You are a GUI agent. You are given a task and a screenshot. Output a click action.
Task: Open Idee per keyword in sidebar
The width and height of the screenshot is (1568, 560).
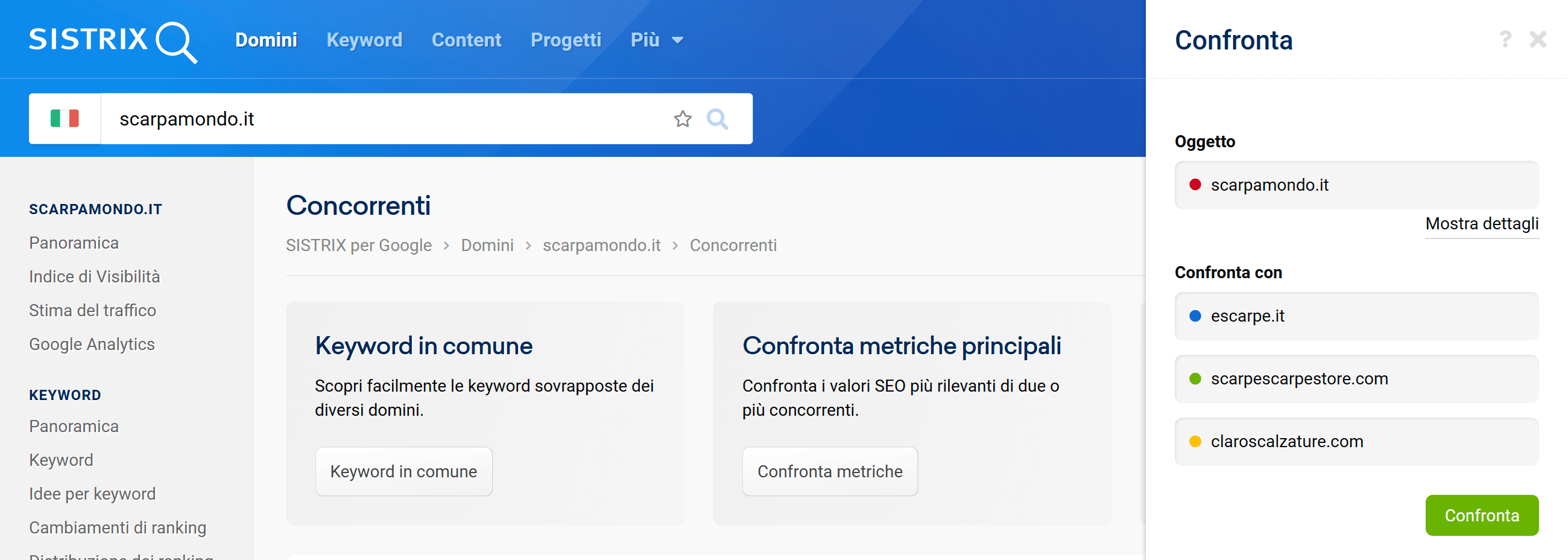pos(92,494)
